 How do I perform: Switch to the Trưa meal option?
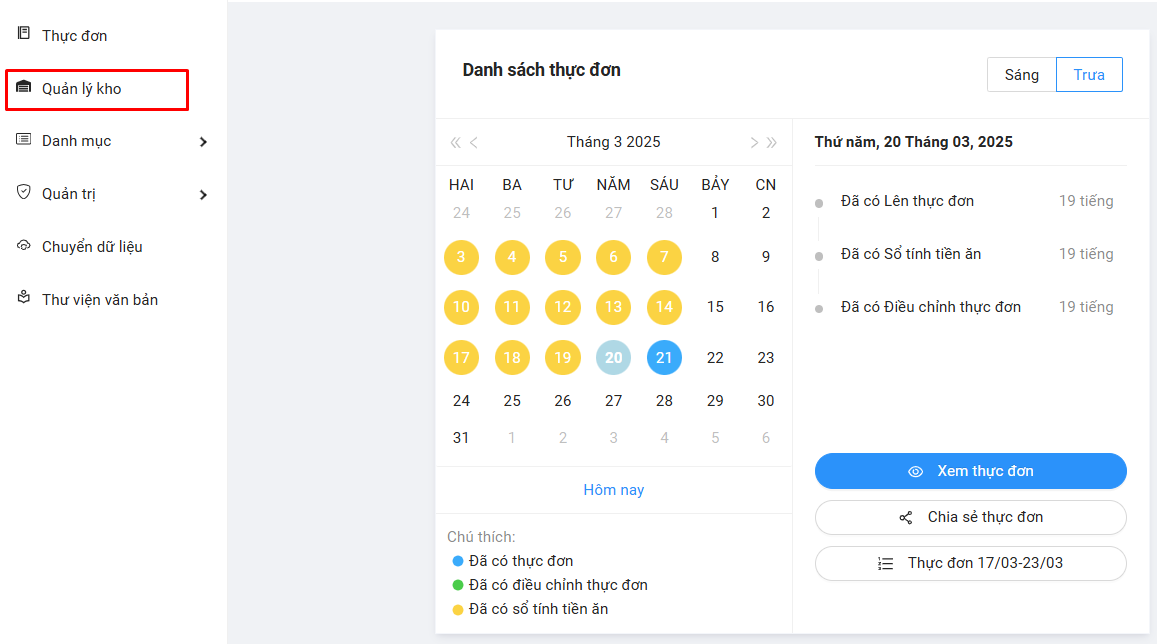[1089, 75]
